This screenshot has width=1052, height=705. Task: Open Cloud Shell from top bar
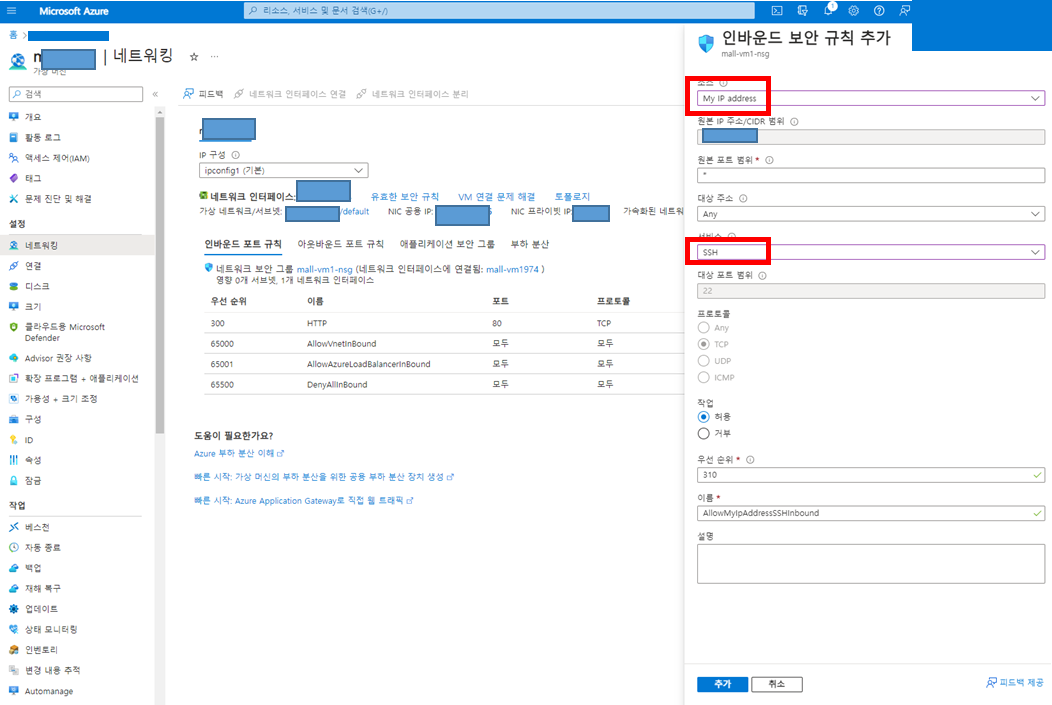[x=777, y=11]
